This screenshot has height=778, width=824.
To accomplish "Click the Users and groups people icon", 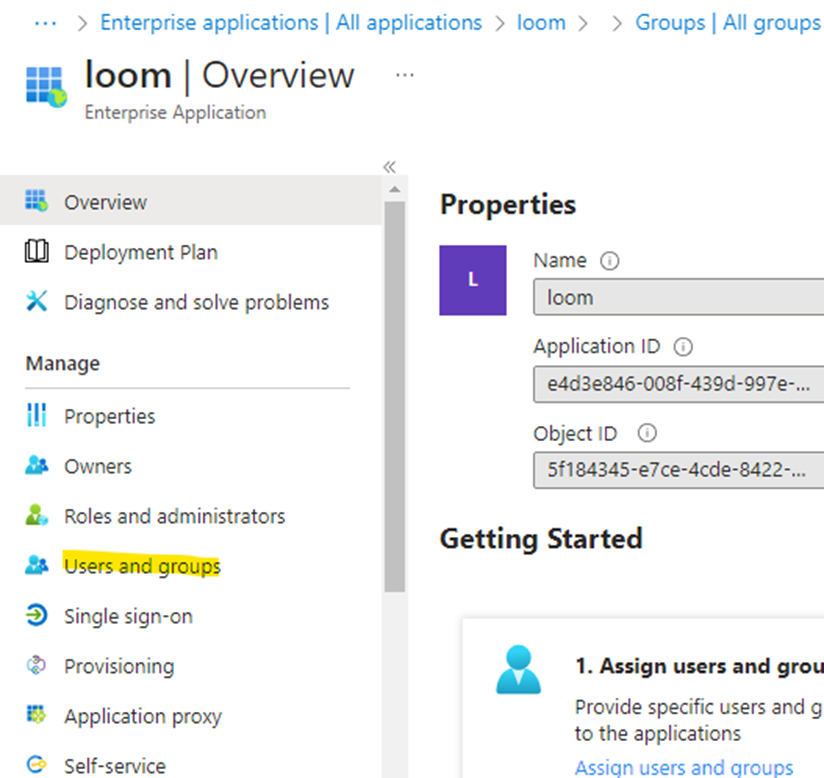I will [x=36, y=565].
